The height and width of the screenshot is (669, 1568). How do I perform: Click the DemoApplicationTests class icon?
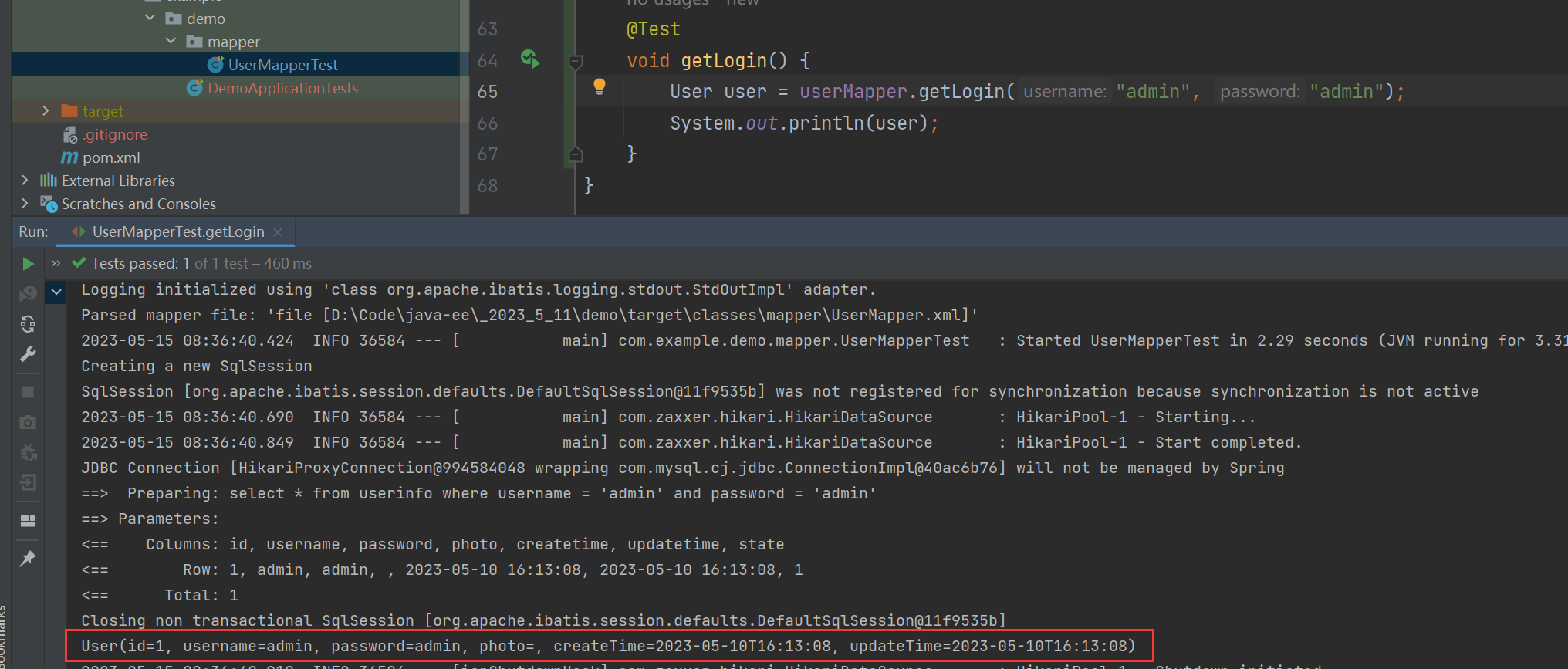coord(195,88)
